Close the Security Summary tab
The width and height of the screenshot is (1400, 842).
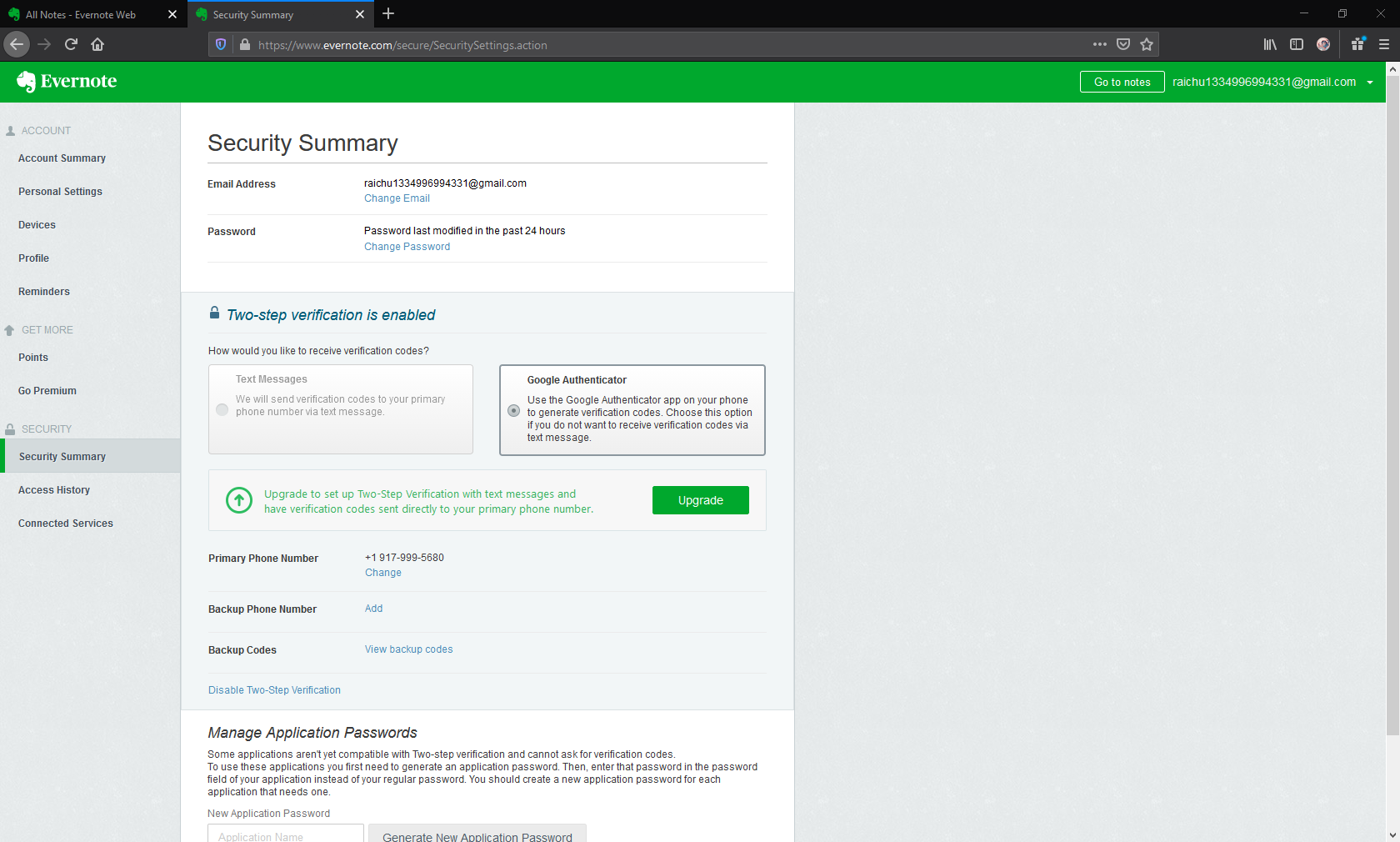[360, 14]
